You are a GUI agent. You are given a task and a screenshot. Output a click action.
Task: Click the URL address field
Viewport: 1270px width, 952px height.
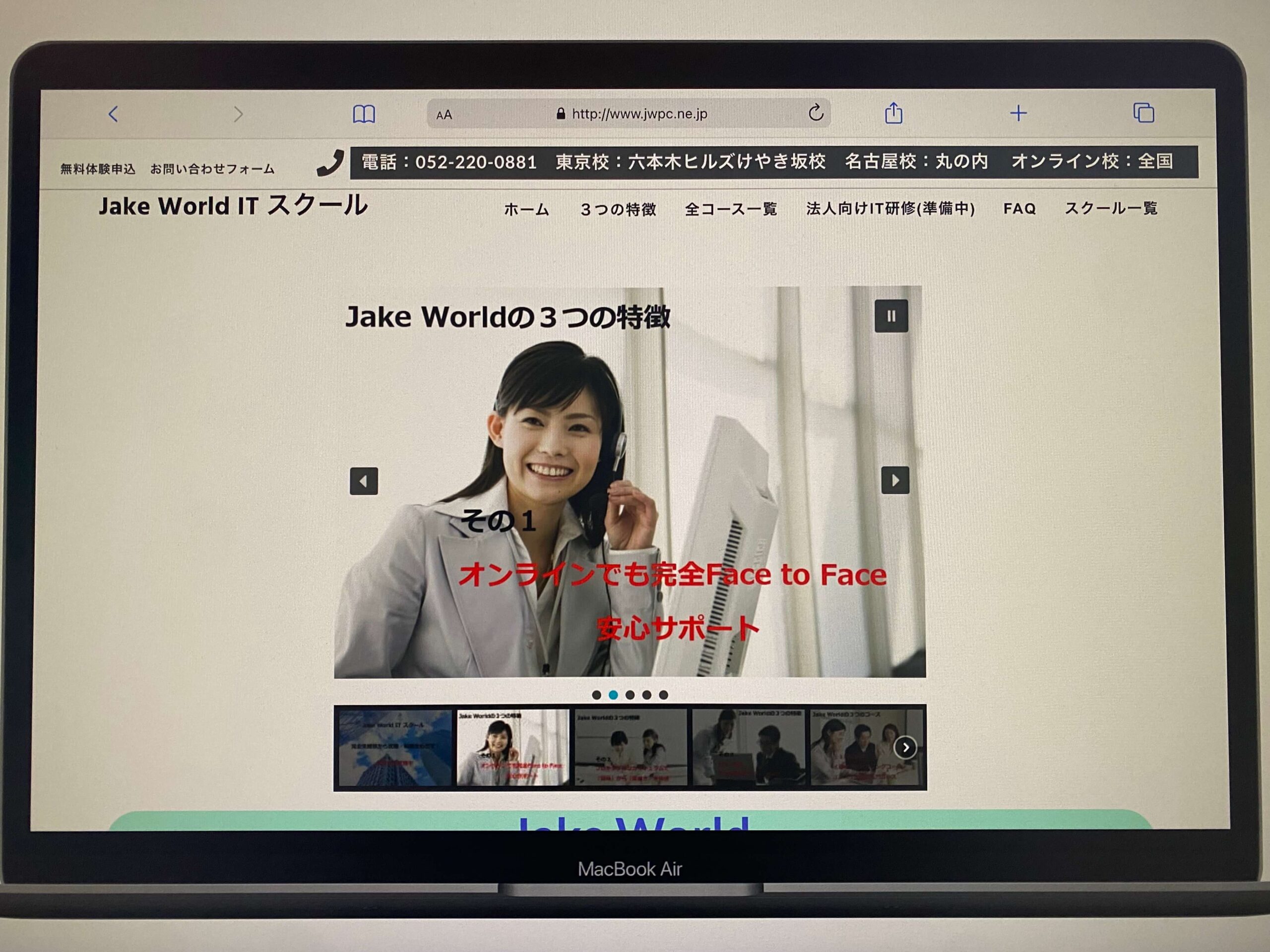pyautogui.click(x=639, y=114)
